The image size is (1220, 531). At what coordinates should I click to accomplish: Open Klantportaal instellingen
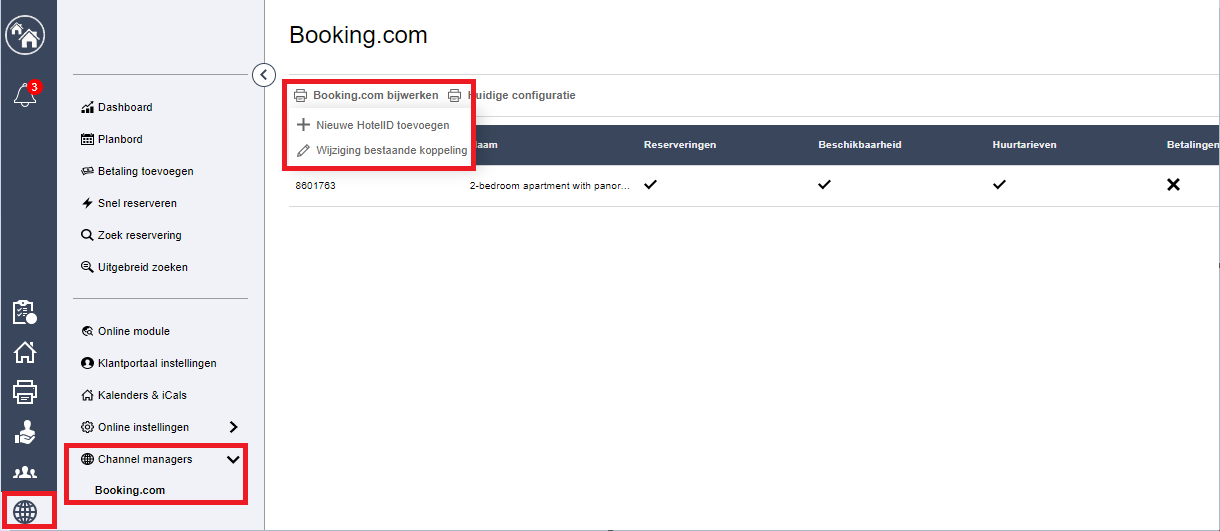click(x=149, y=363)
